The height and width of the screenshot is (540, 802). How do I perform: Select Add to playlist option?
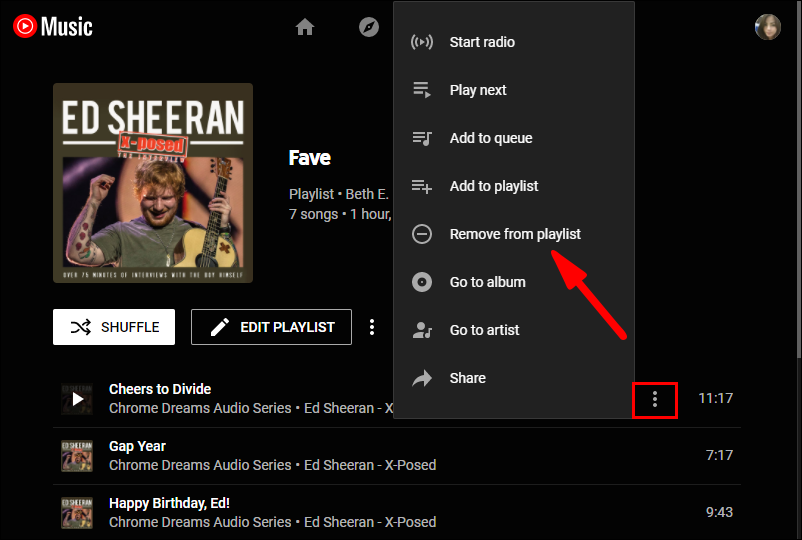(494, 186)
